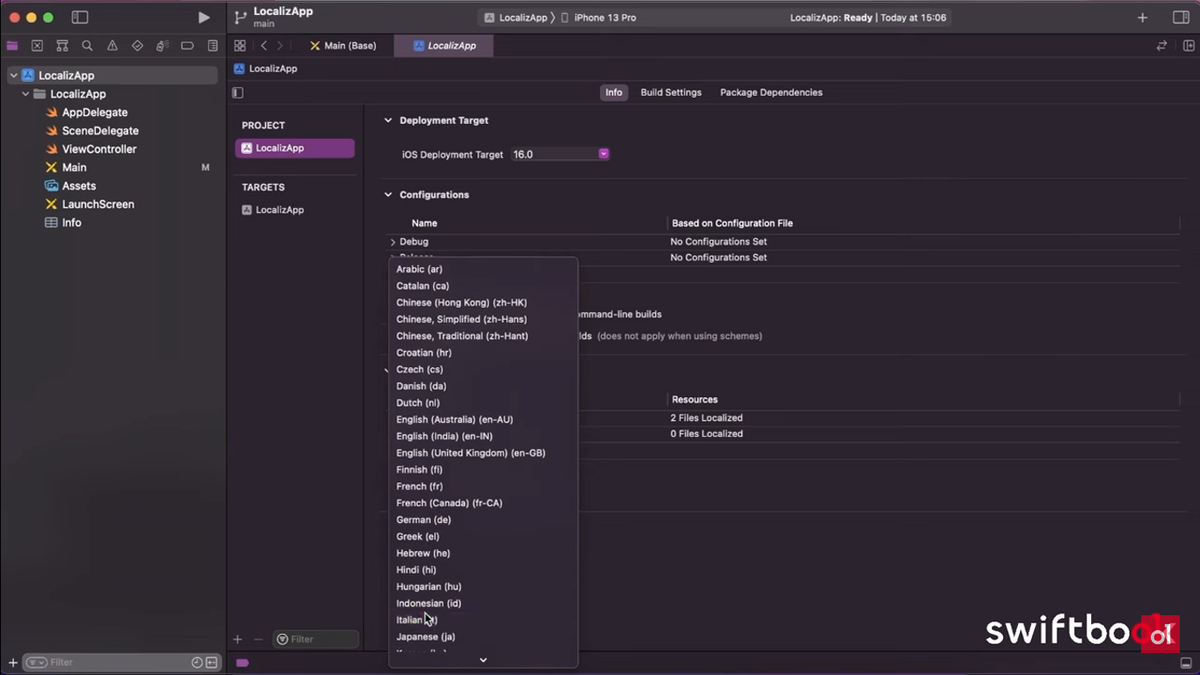
Task: Add an editor pane on the right
Action: click(1189, 46)
